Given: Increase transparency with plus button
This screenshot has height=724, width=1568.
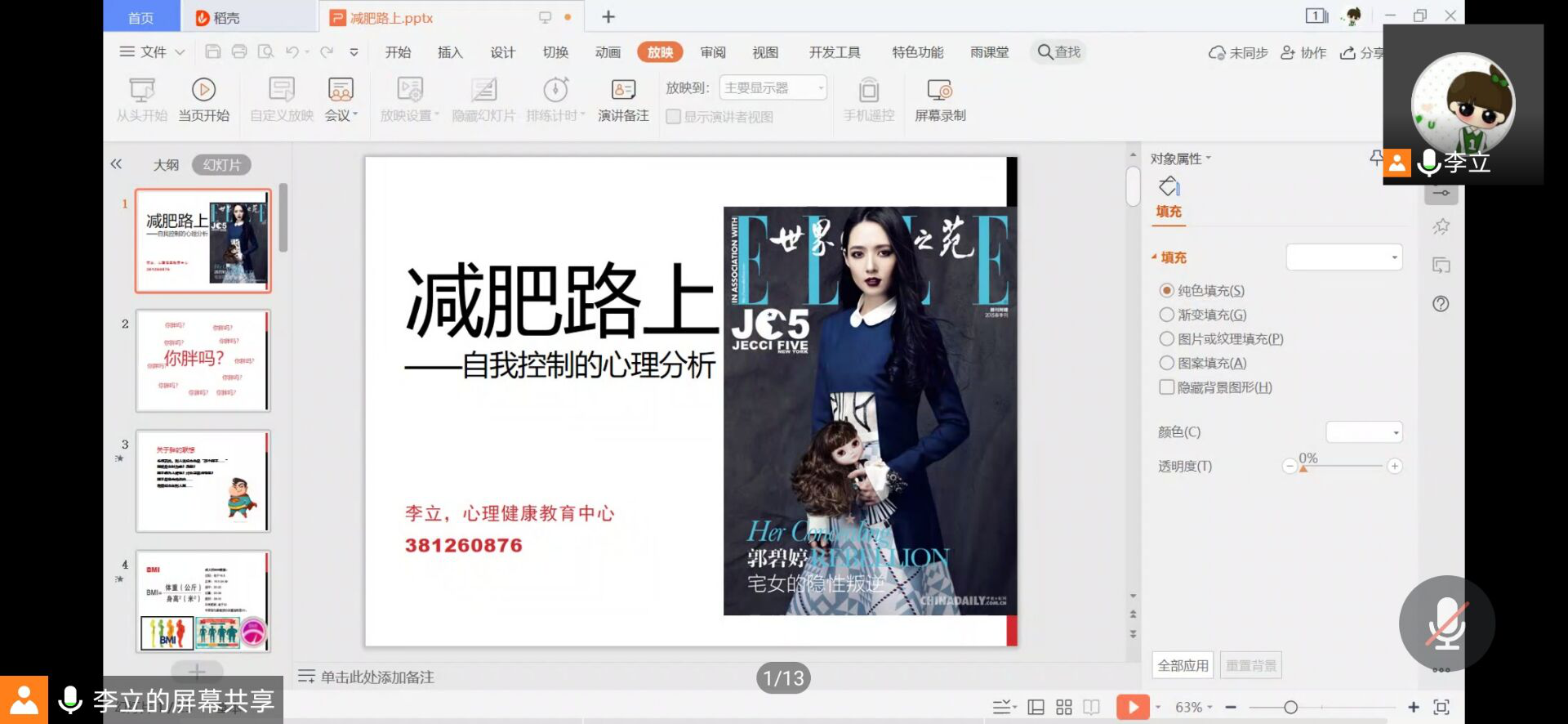Looking at the screenshot, I should point(1394,466).
